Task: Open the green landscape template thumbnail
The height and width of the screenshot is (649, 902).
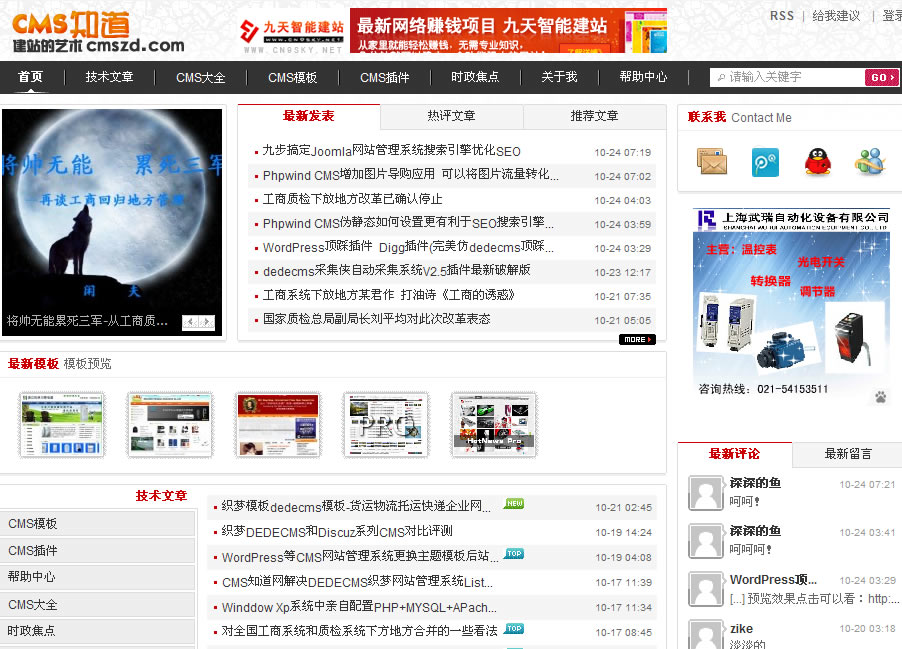Action: click(62, 425)
